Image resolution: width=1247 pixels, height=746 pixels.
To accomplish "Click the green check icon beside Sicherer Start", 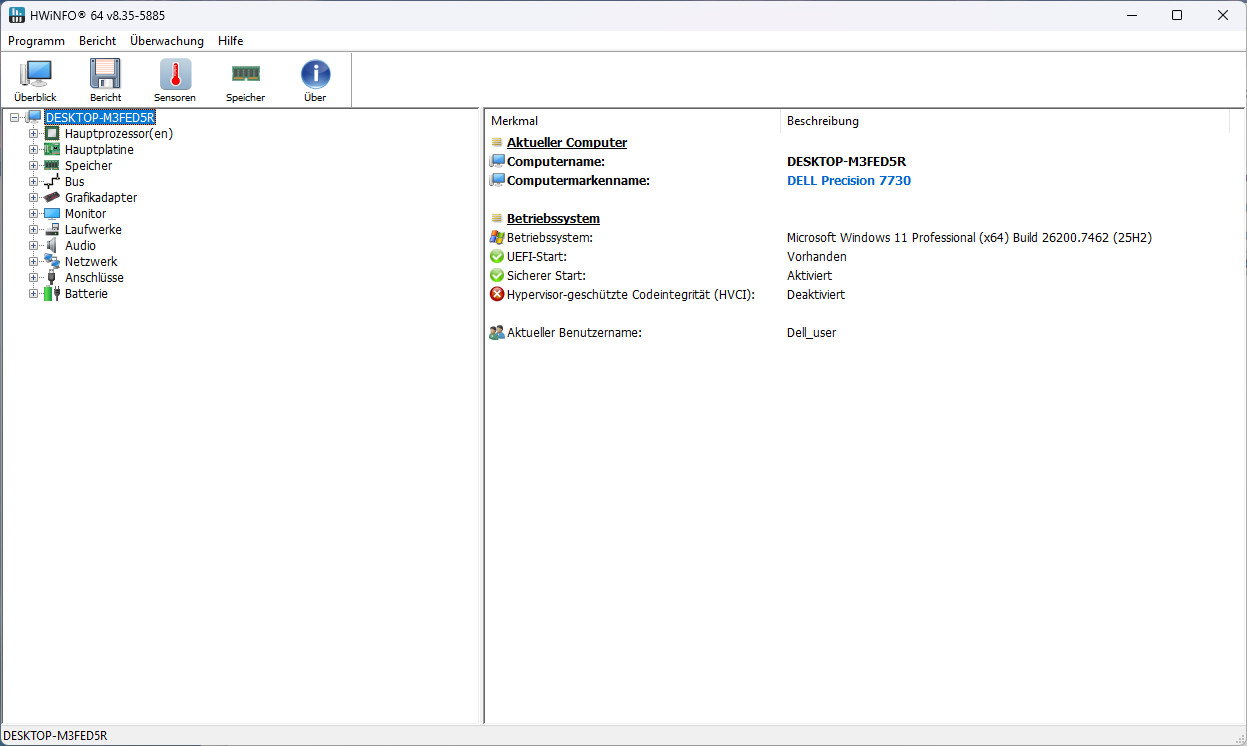I will click(x=497, y=276).
